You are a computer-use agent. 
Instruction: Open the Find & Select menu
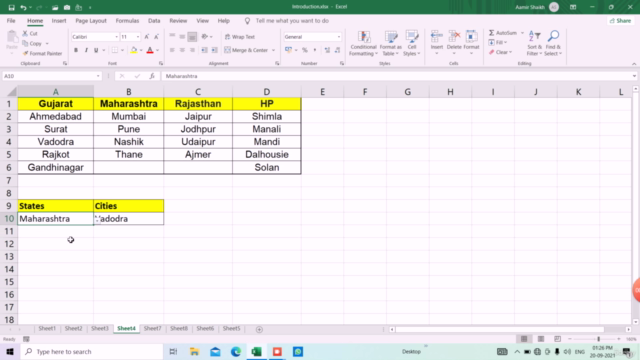tap(553, 43)
